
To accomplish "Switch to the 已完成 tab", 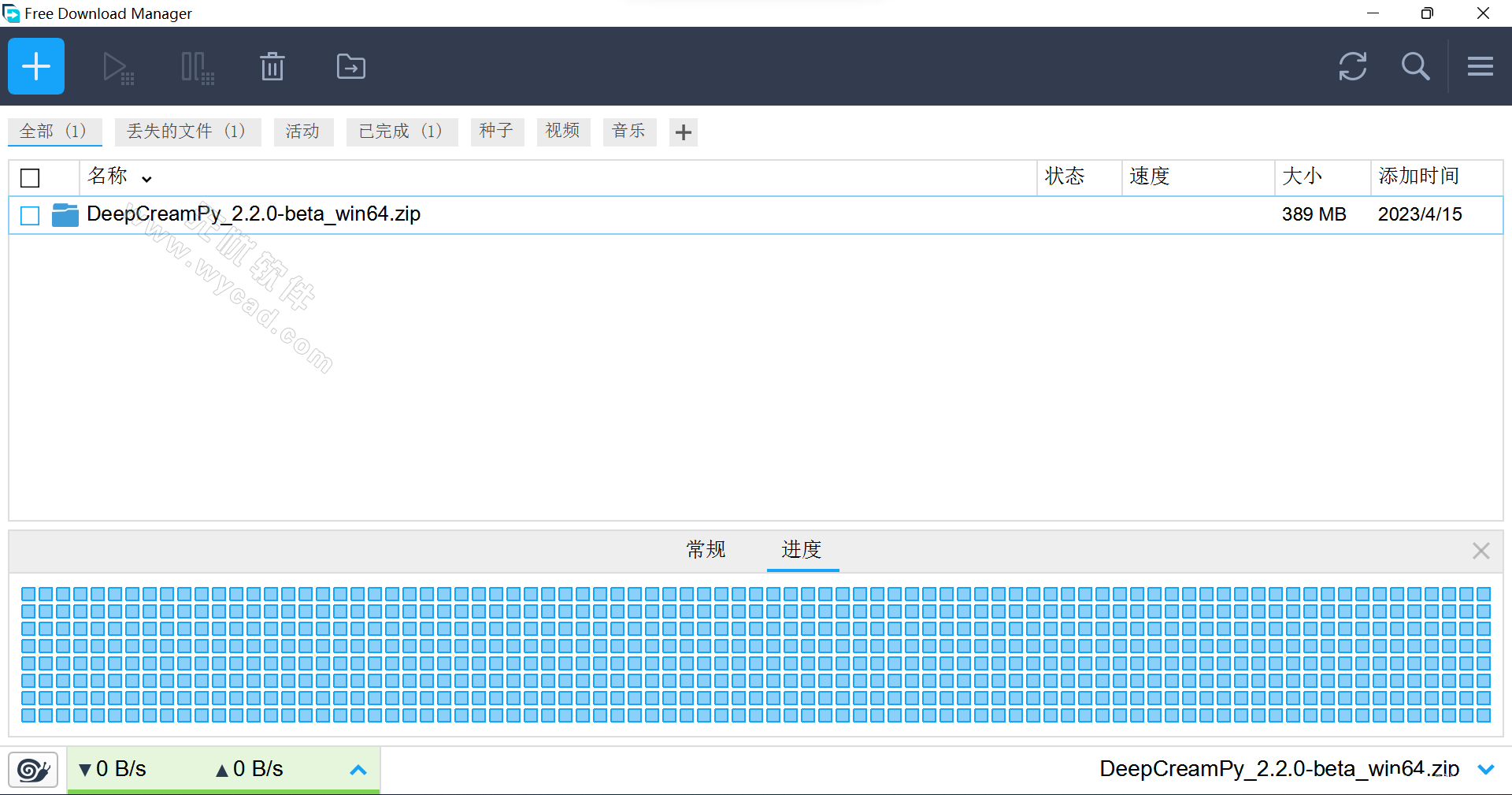I will [402, 132].
